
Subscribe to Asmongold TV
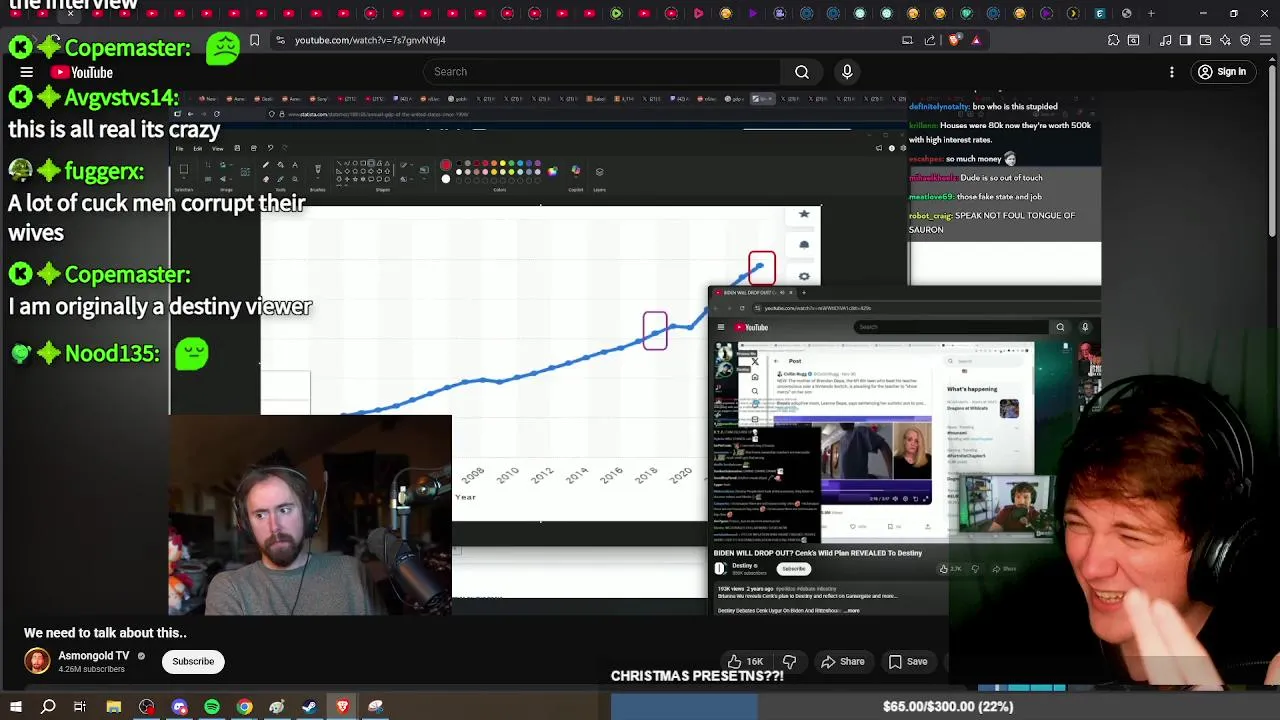point(193,661)
